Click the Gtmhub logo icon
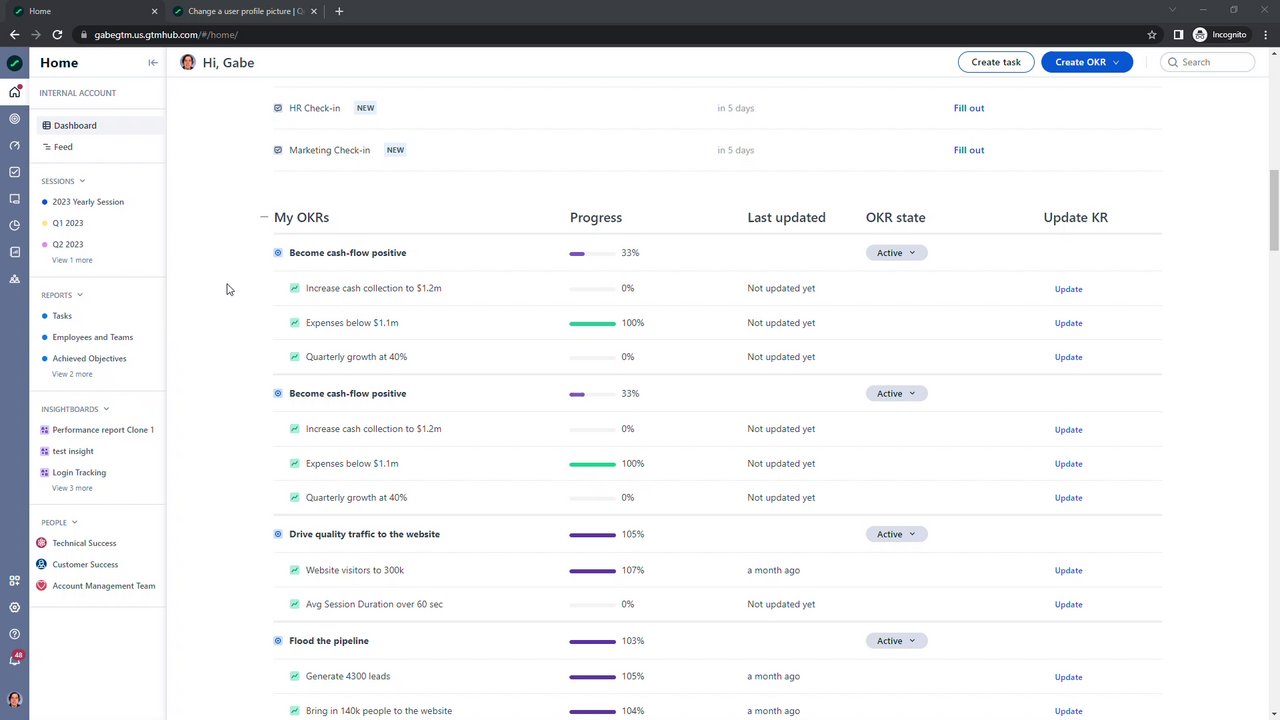The width and height of the screenshot is (1280, 720). pyautogui.click(x=14, y=63)
